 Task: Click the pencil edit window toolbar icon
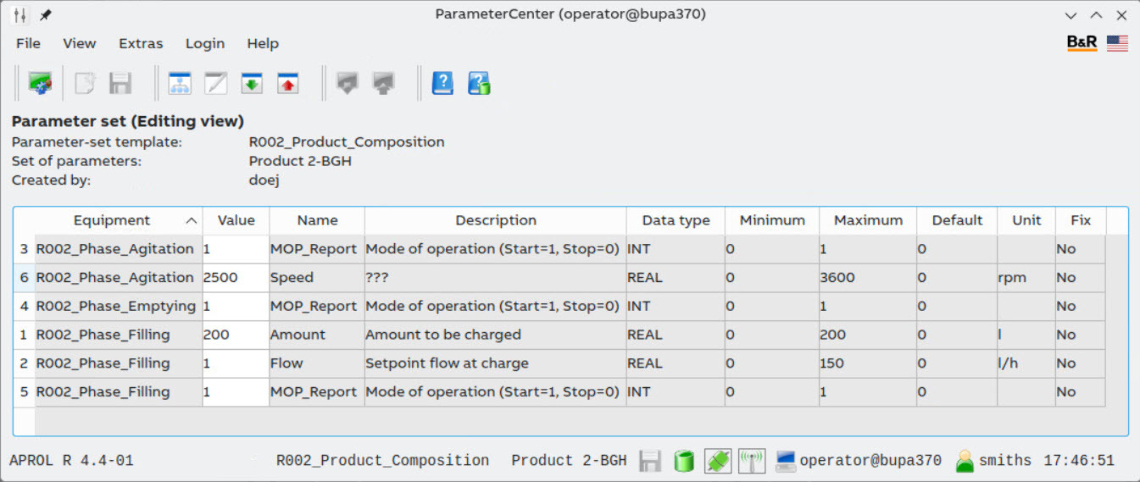[216, 84]
